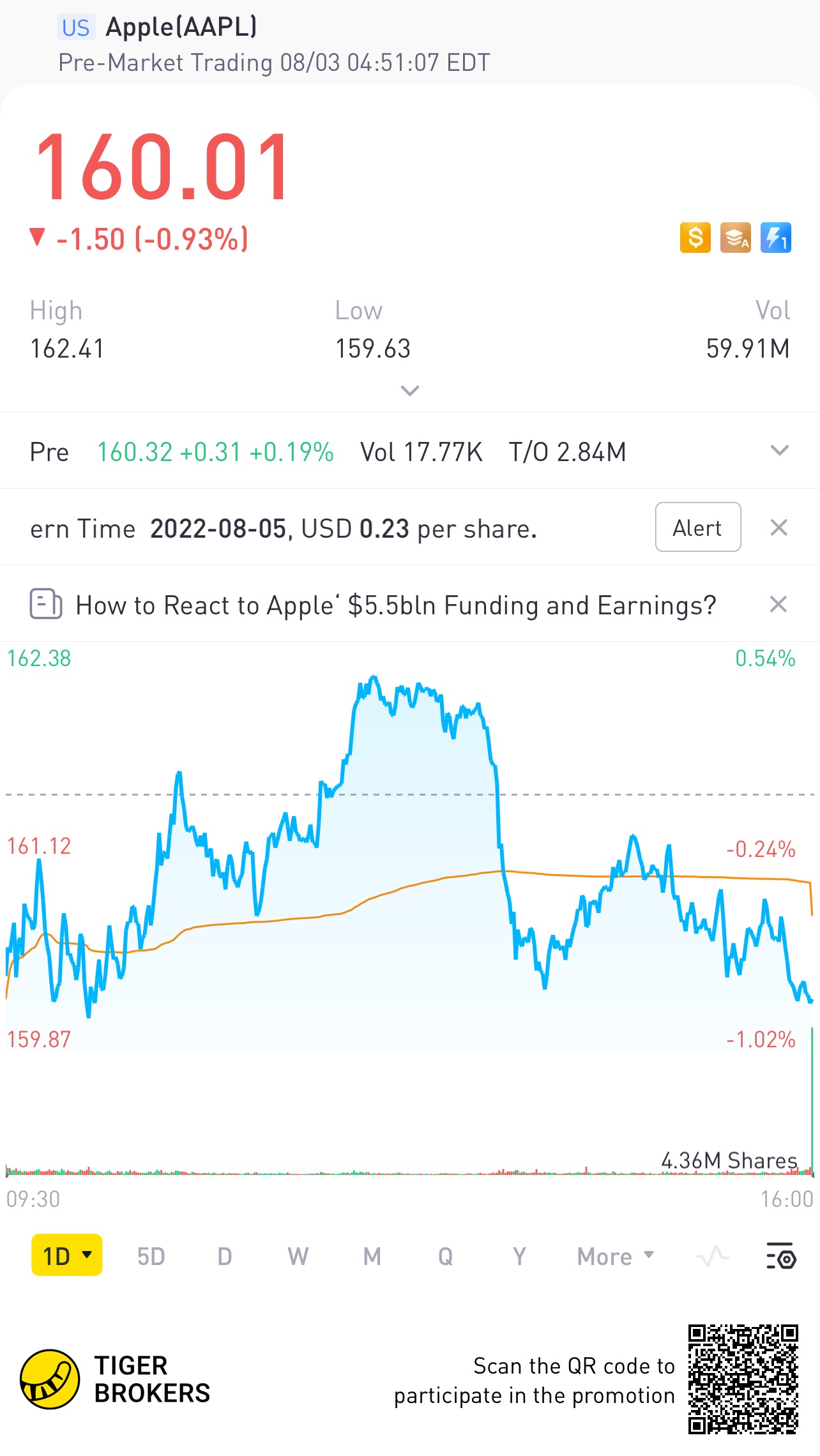Image resolution: width=820 pixels, height=1456 pixels.
Task: Tap the news article icon beside headline
Action: click(46, 603)
